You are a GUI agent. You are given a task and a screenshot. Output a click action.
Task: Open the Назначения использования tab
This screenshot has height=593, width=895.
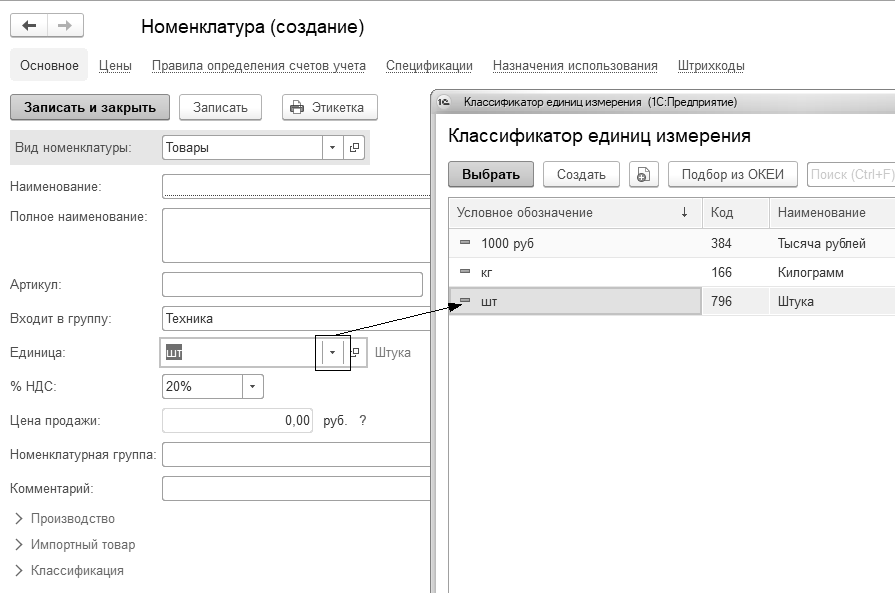pos(575,66)
